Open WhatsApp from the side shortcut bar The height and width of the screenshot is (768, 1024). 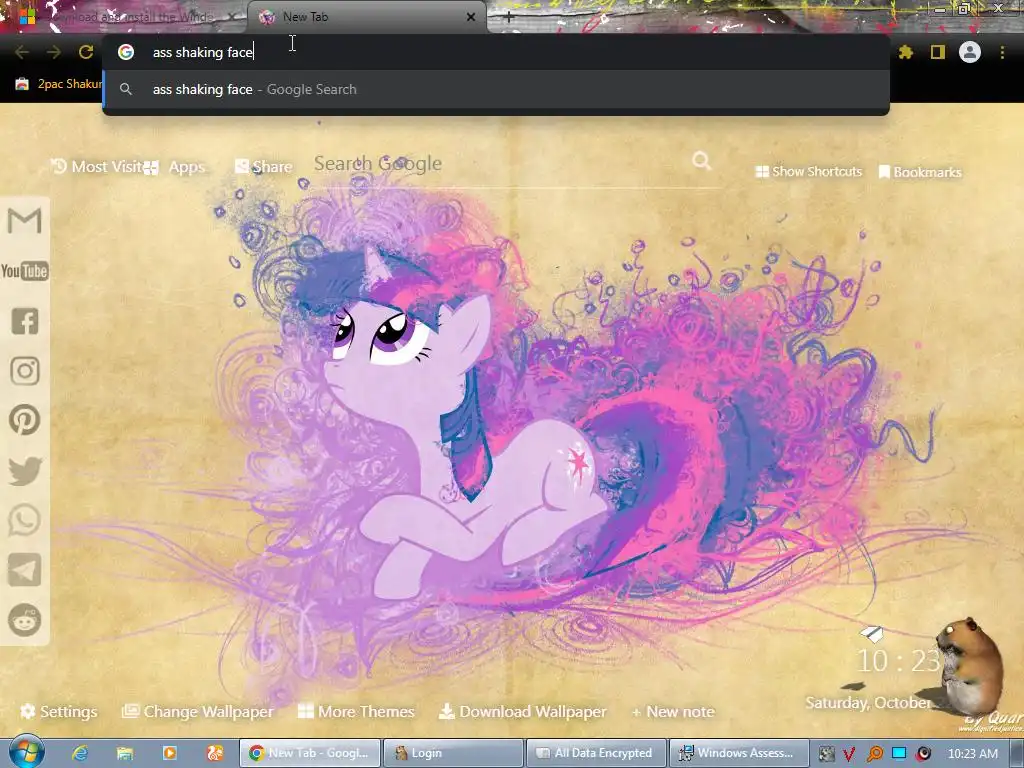[x=25, y=520]
